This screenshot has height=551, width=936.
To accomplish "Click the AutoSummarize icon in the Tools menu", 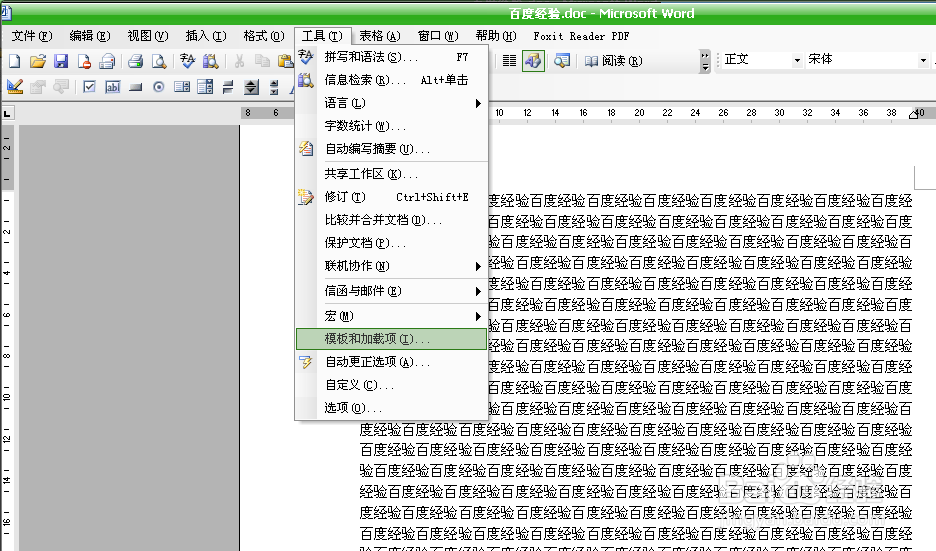I will [x=306, y=149].
